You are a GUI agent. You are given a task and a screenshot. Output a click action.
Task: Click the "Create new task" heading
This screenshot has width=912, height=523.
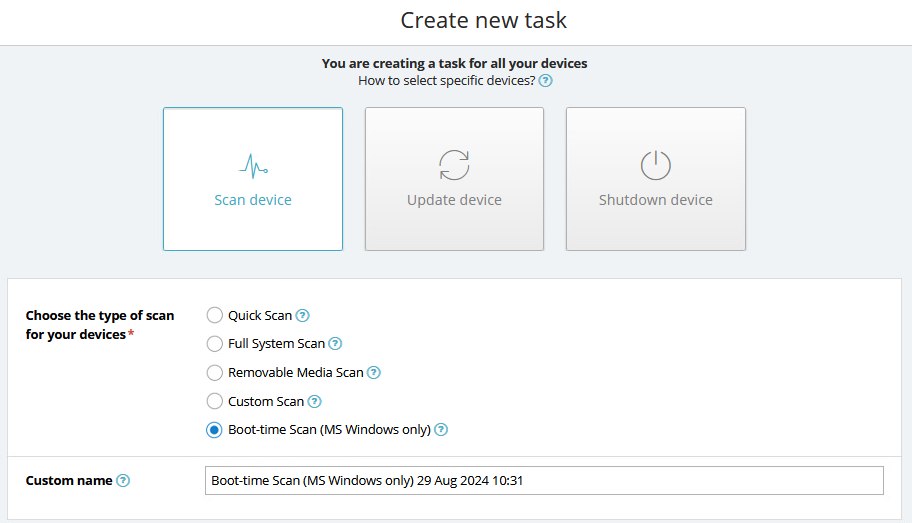point(483,20)
